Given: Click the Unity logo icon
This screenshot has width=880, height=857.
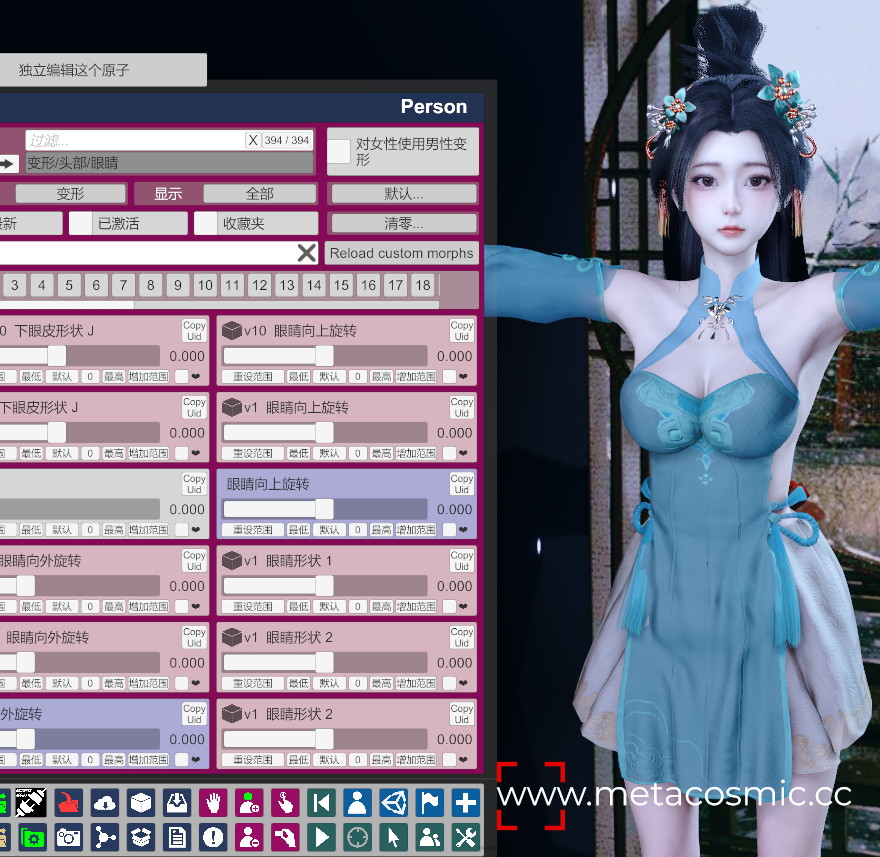Looking at the screenshot, I should 394,803.
